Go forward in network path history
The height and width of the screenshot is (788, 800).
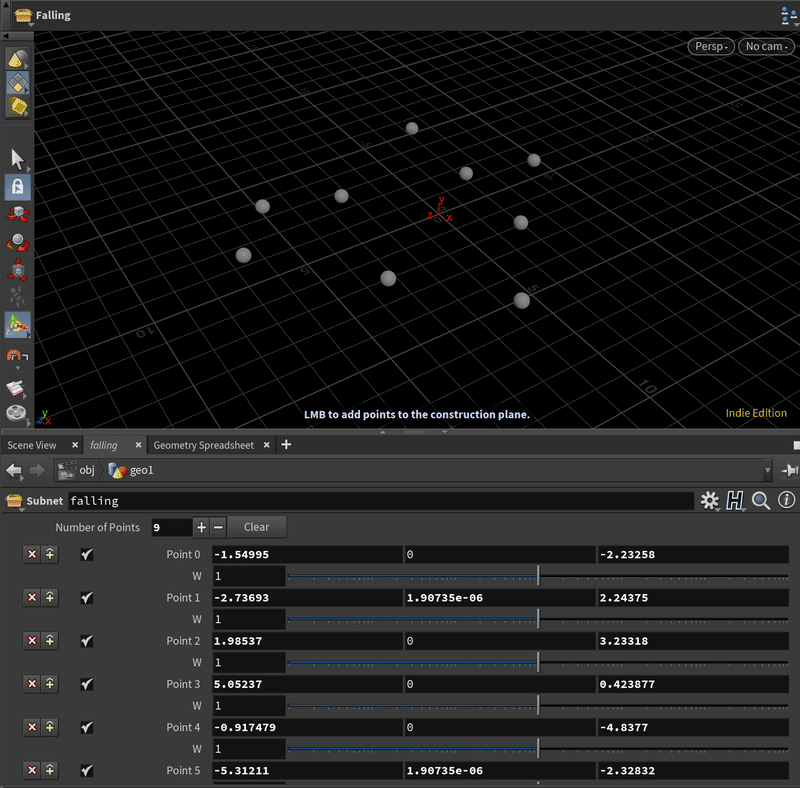coord(37,470)
